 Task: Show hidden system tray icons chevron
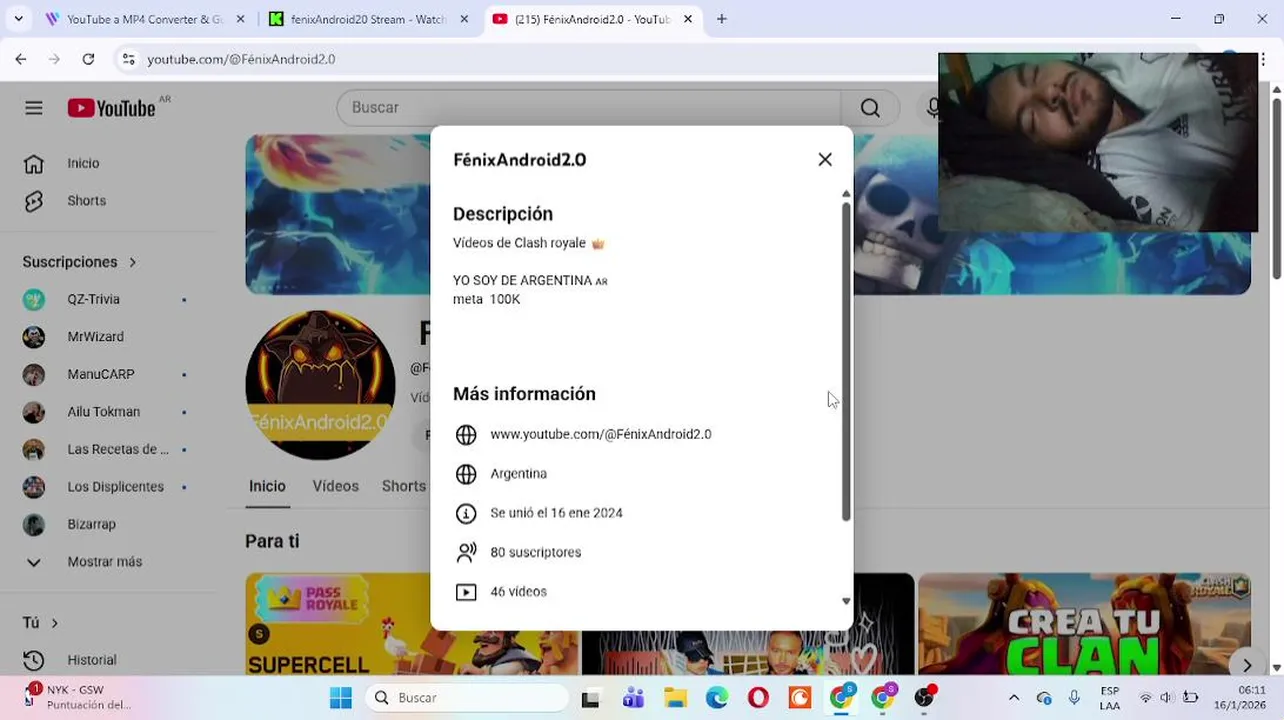[x=1014, y=698]
